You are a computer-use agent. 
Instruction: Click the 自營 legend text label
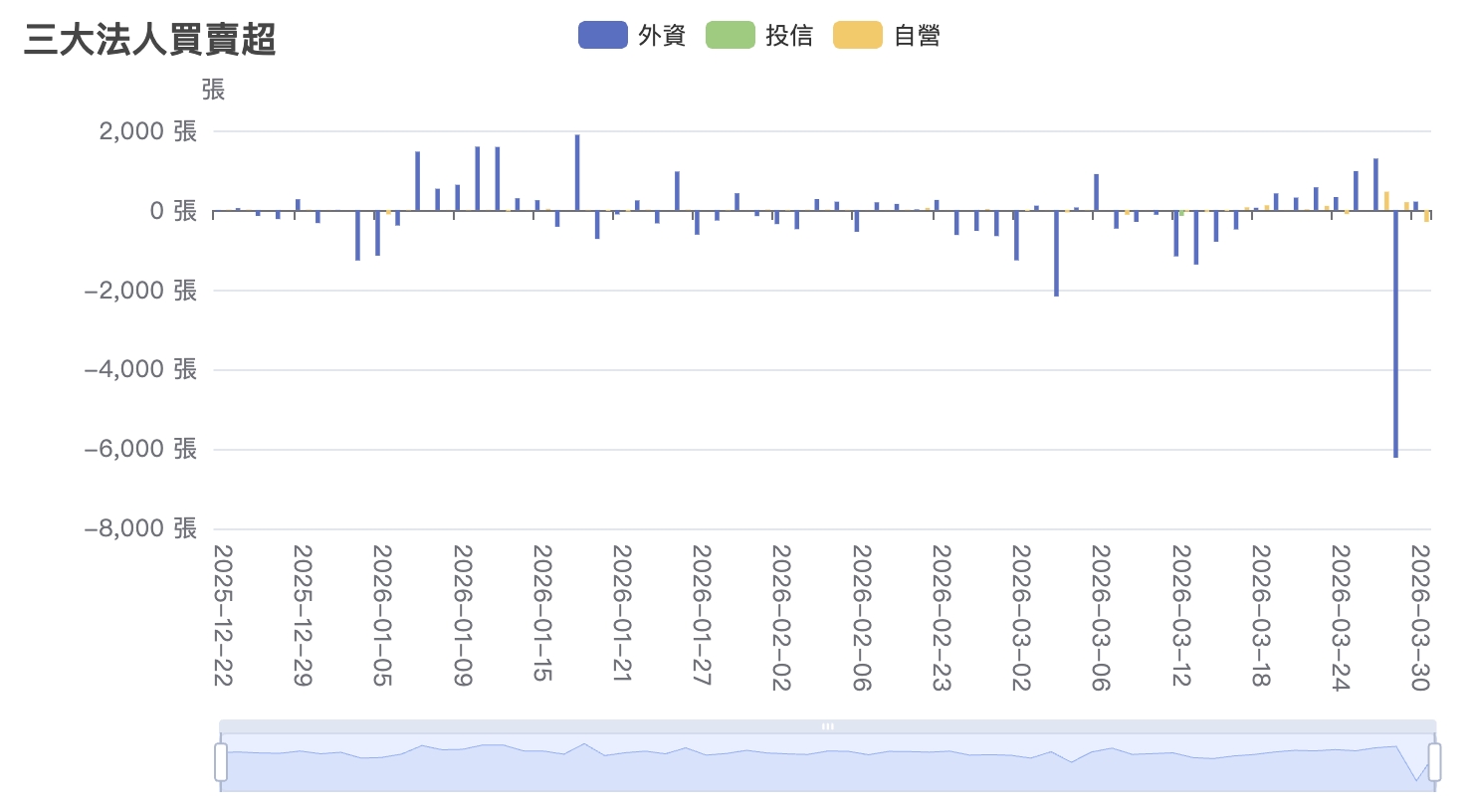click(x=917, y=36)
